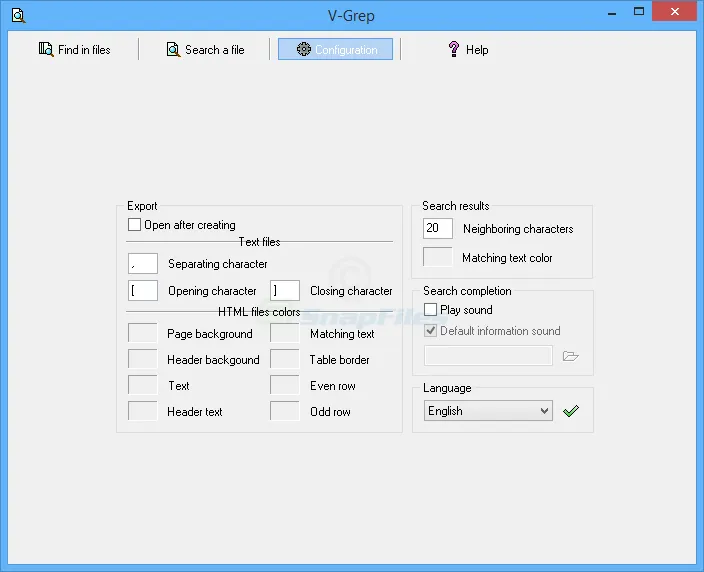Select the Configuration tab
The width and height of the screenshot is (704, 572).
(x=335, y=49)
